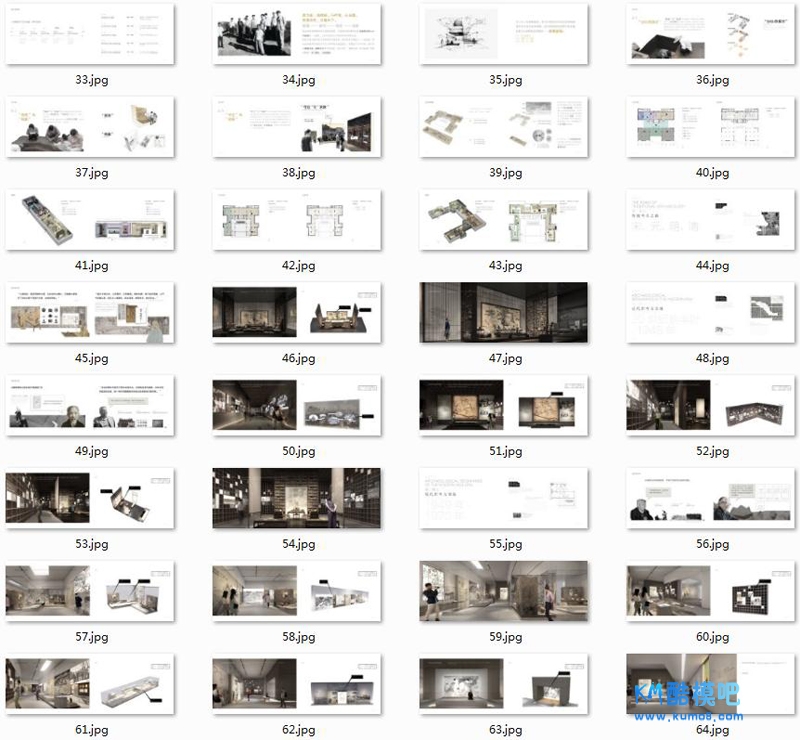Click the 61.jpg filename label
Screen dimensions: 800x740
pos(91,730)
